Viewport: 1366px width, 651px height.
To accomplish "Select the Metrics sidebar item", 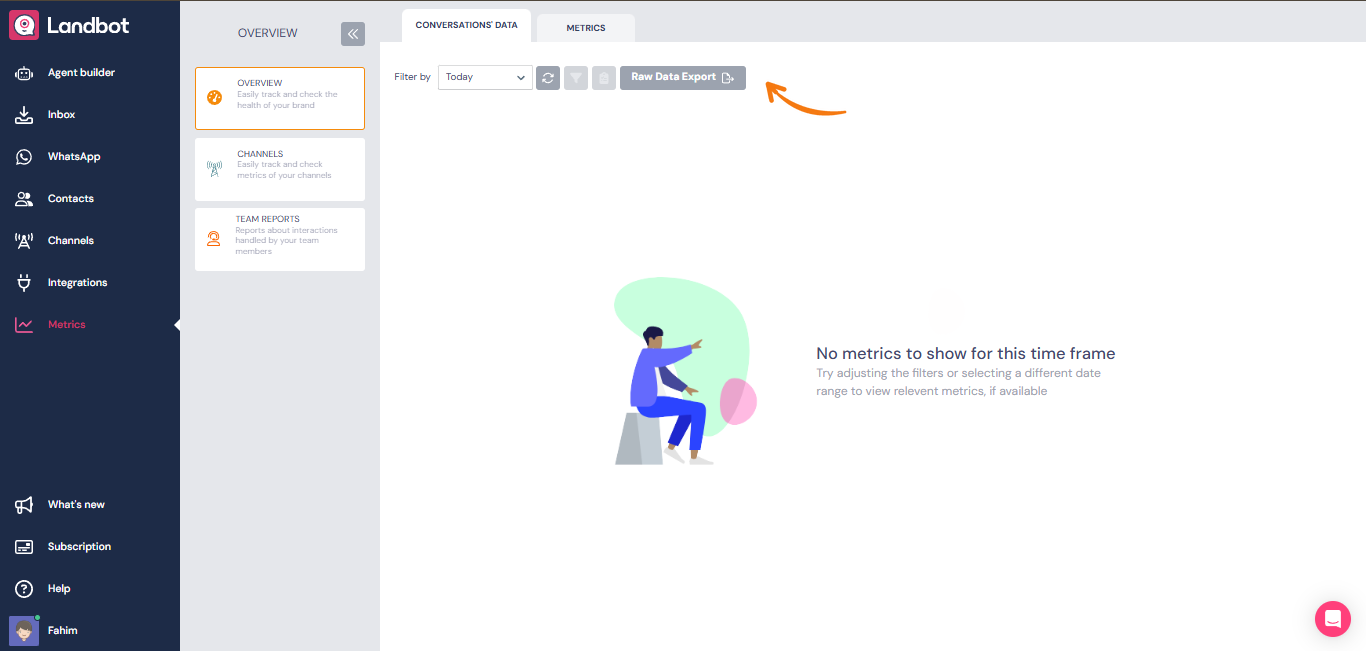I will click(x=66, y=325).
